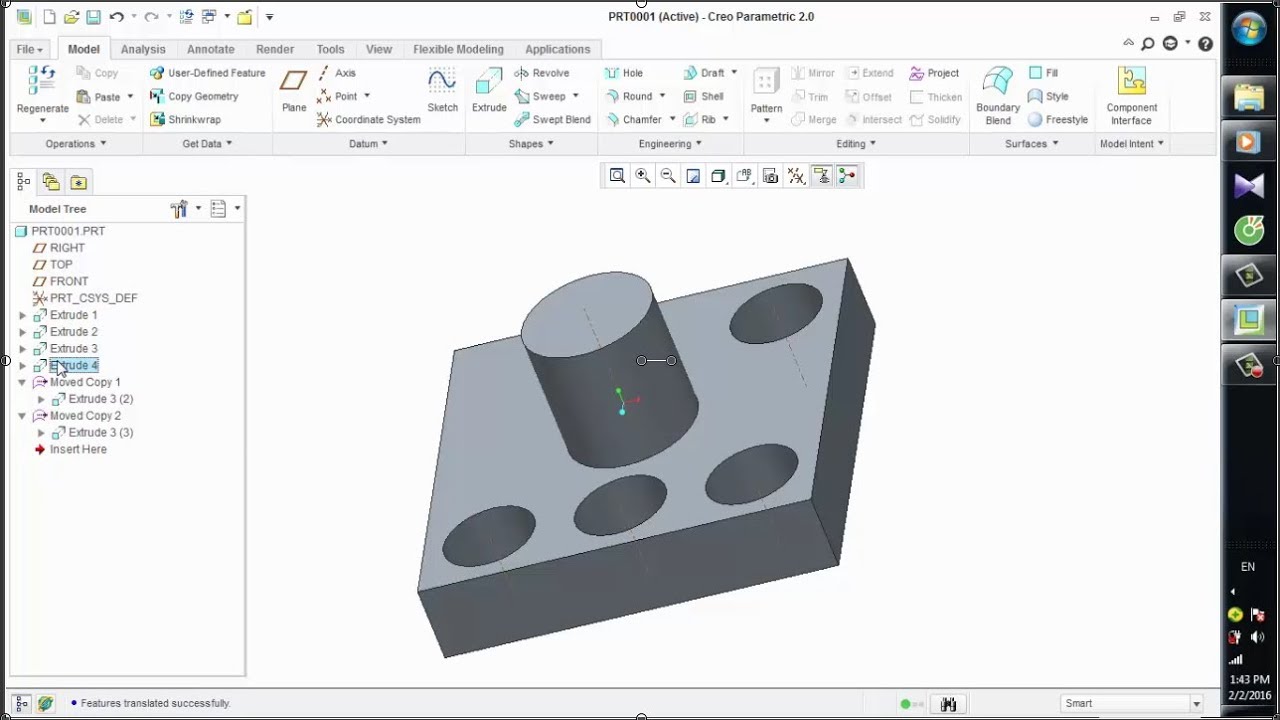Create a datum Axis

coord(336,73)
